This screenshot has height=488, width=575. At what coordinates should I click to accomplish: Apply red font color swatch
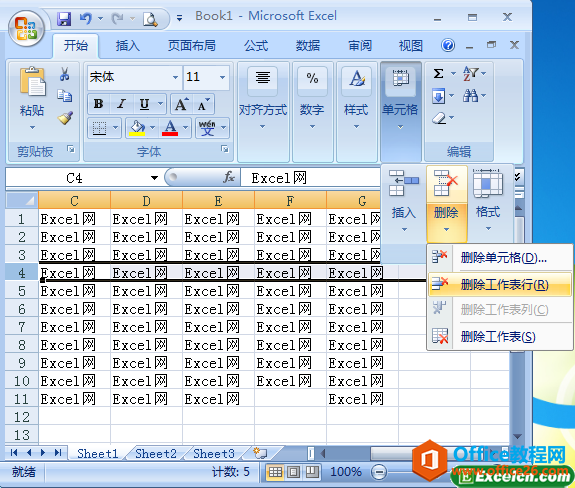point(170,128)
